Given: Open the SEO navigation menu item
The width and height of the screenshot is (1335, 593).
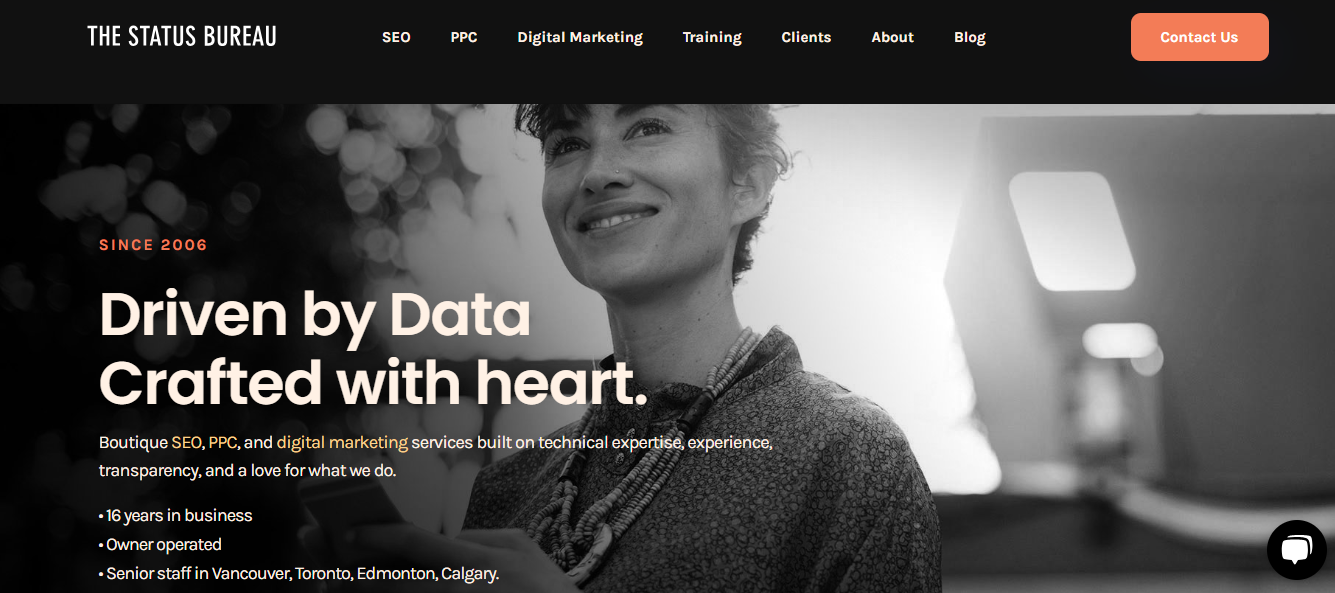Looking at the screenshot, I should (396, 37).
